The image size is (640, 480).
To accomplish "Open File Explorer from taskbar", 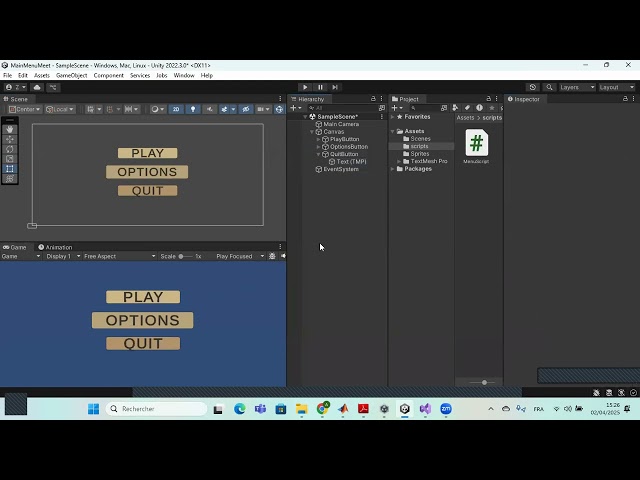I will [302, 409].
